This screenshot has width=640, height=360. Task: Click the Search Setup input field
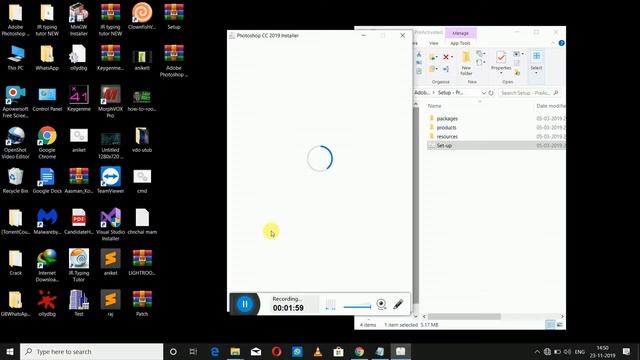(529, 93)
